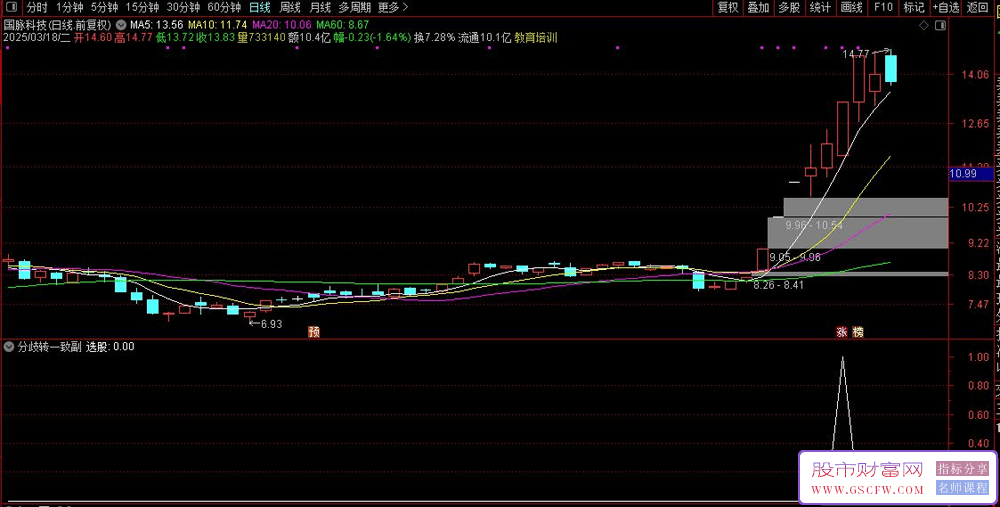Switch to the 1分钟 period
1000x507 pixels.
pyautogui.click(x=70, y=8)
